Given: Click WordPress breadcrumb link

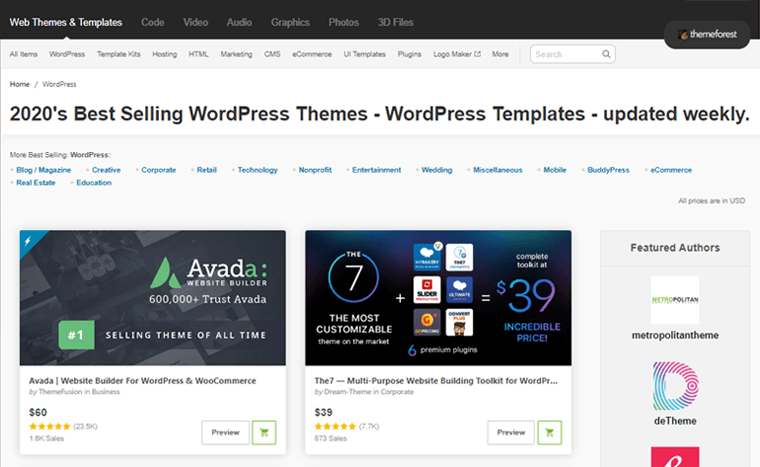Looking at the screenshot, I should pyautogui.click(x=59, y=84).
